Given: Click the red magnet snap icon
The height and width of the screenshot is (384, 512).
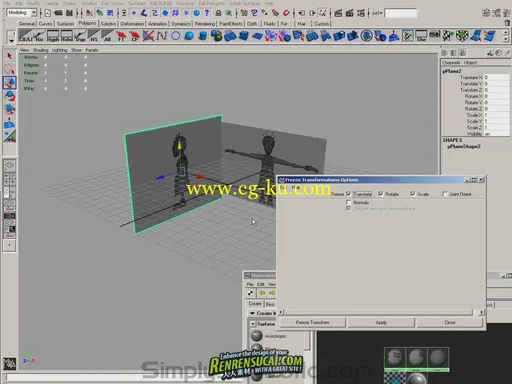Looking at the screenshot, I should [286, 13].
